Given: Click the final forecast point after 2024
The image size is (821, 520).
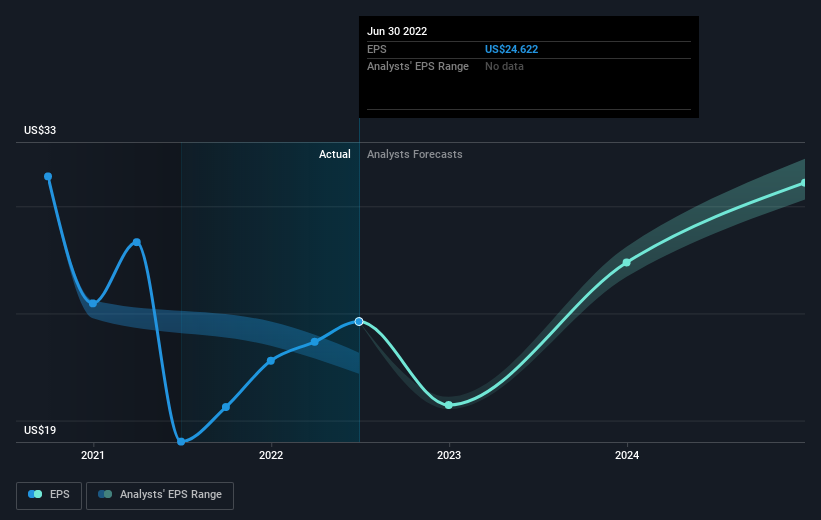Looking at the screenshot, I should click(804, 183).
